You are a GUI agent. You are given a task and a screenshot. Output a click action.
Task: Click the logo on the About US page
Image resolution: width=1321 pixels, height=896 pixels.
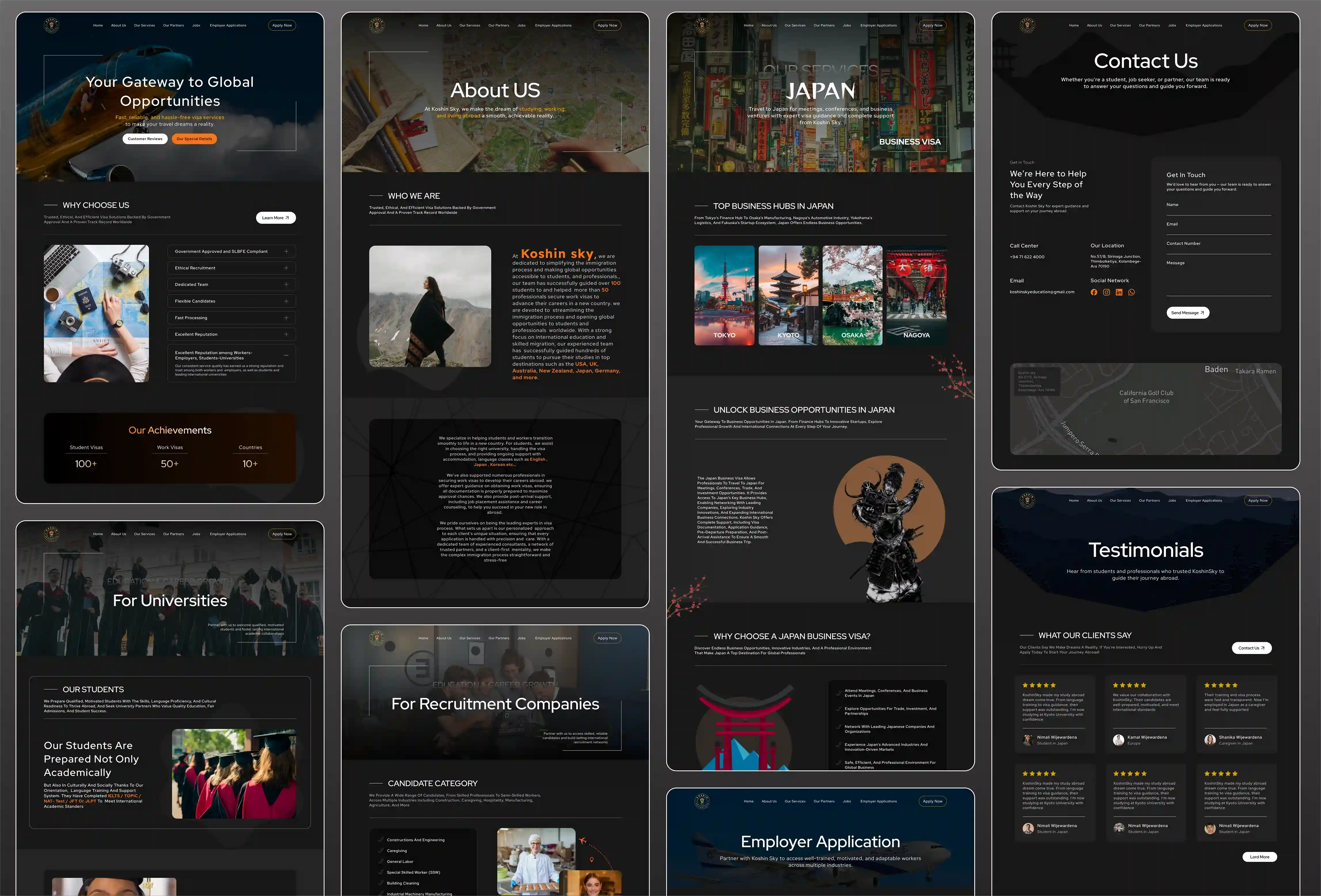pyautogui.click(x=376, y=26)
